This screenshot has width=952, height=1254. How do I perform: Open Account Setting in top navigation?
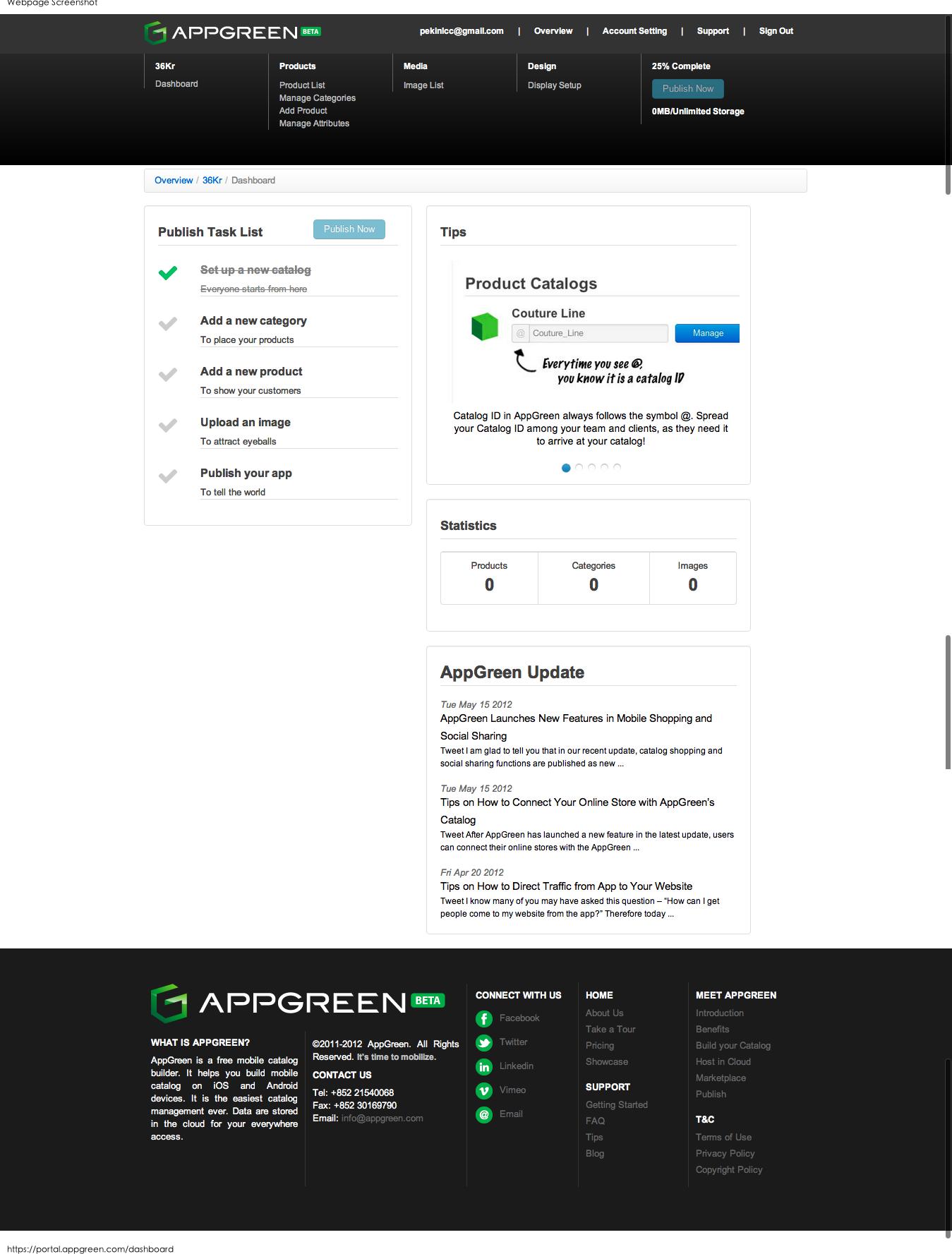click(x=634, y=31)
